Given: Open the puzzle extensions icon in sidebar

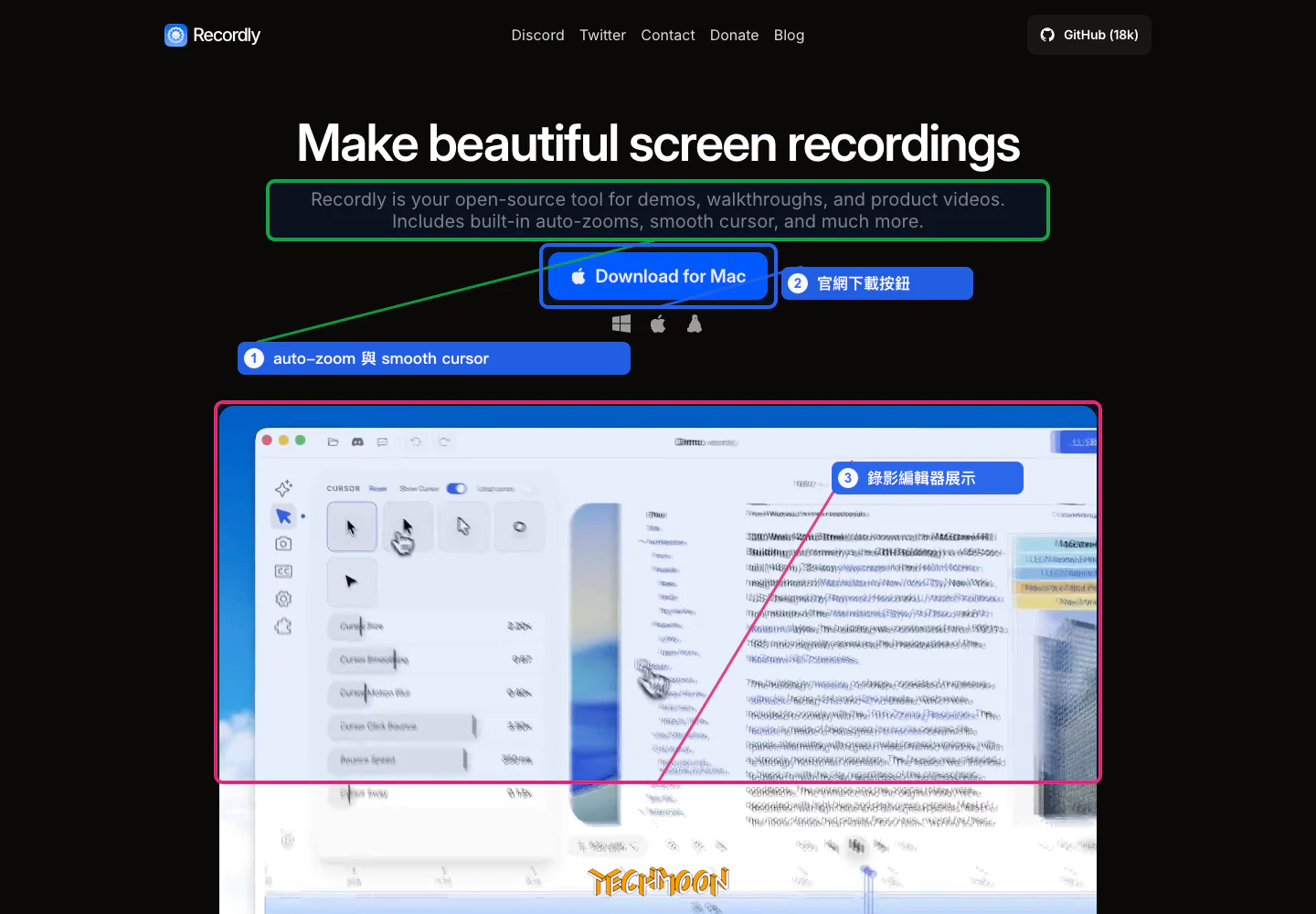Looking at the screenshot, I should coord(283,627).
